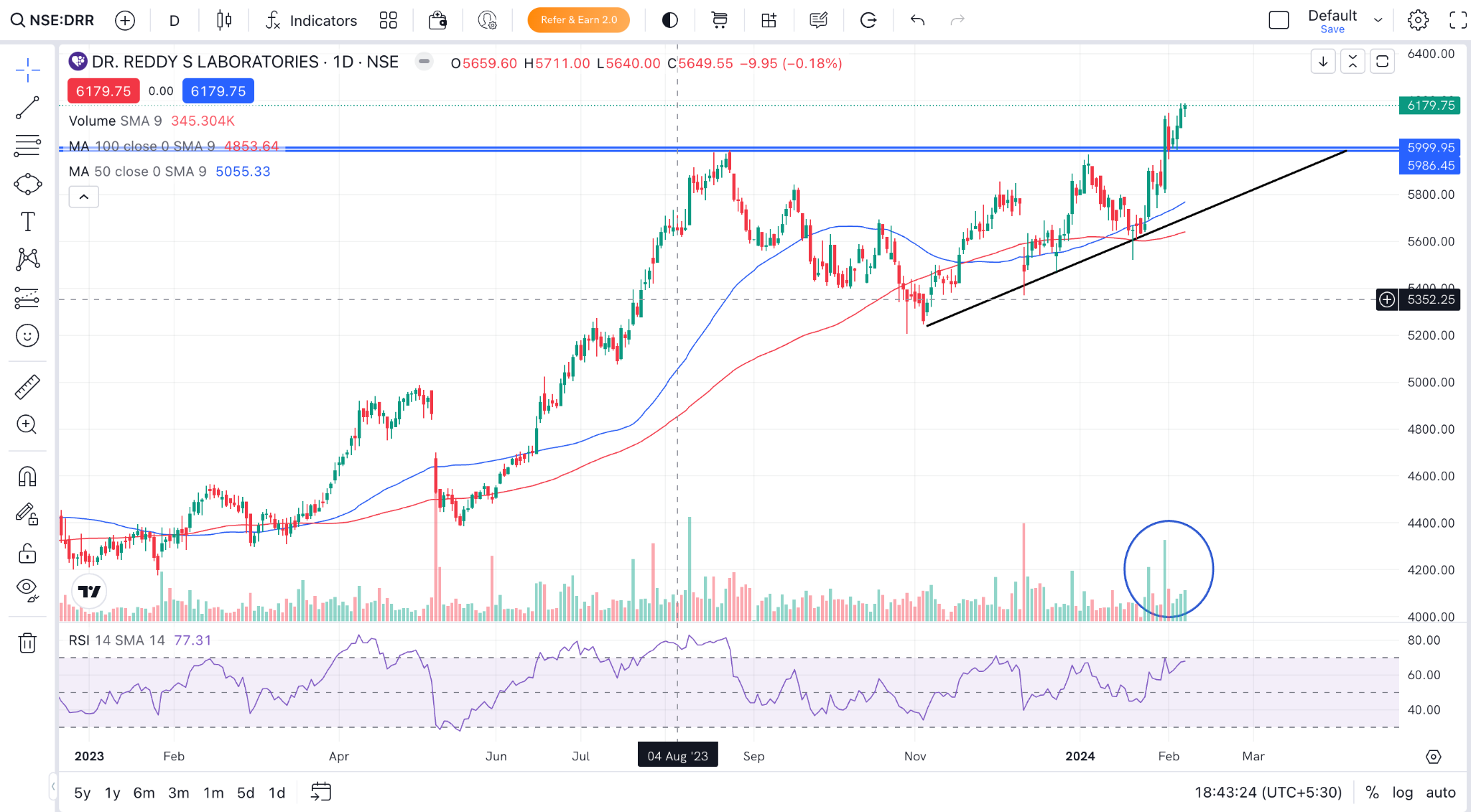1471x812 pixels.
Task: Open the layout widget add icon
Action: click(769, 20)
